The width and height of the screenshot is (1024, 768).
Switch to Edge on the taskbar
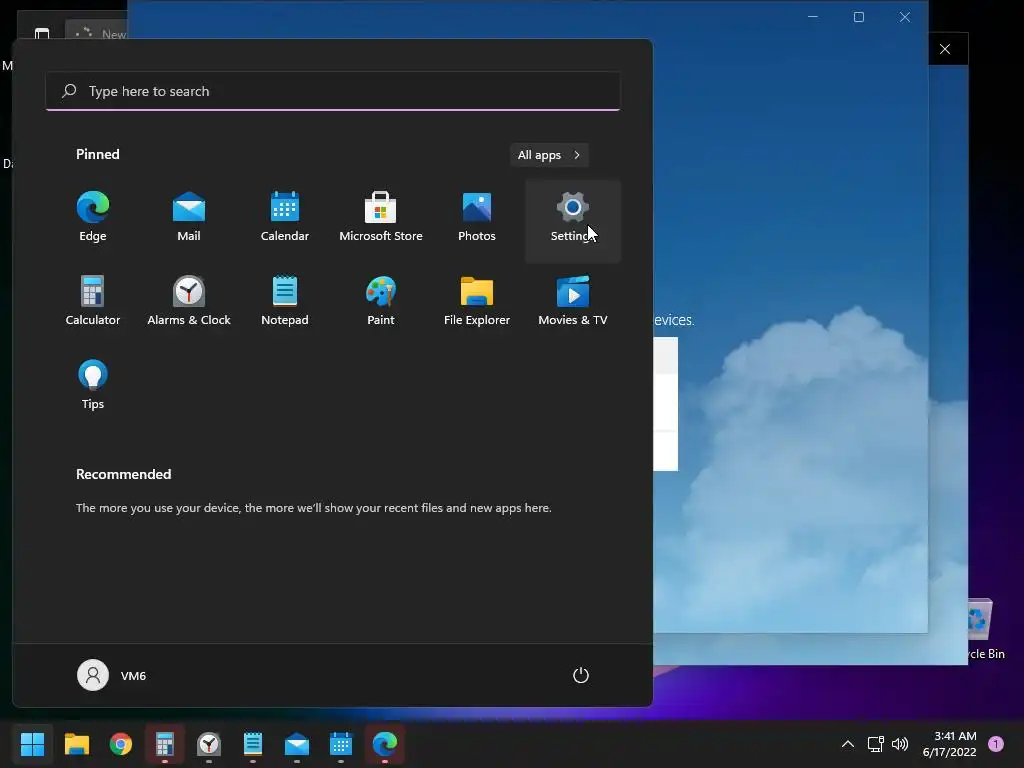click(385, 744)
